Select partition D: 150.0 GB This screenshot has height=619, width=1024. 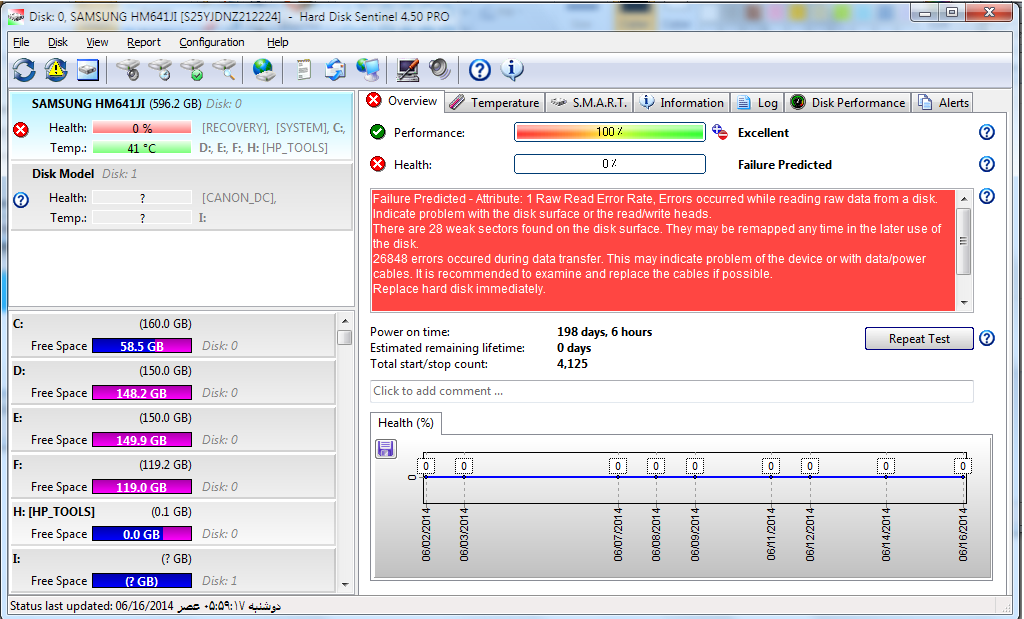pos(173,382)
